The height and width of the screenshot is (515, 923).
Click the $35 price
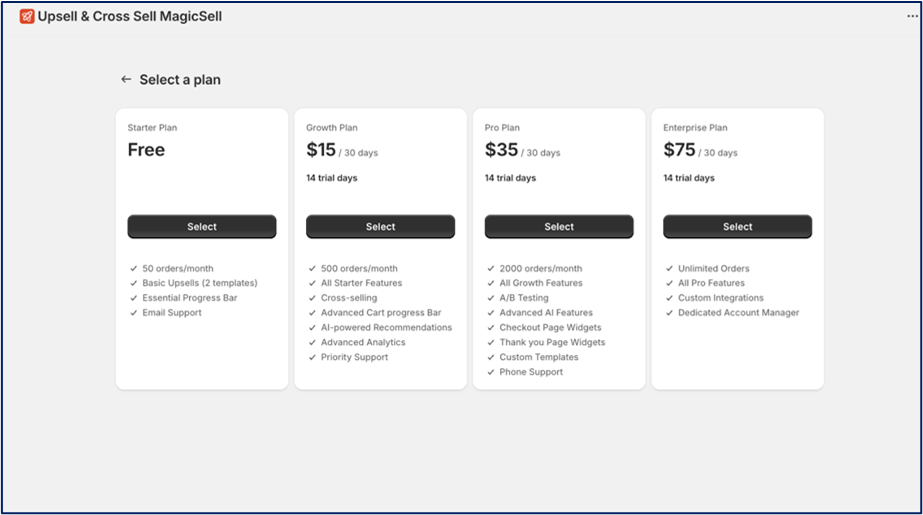pos(502,150)
